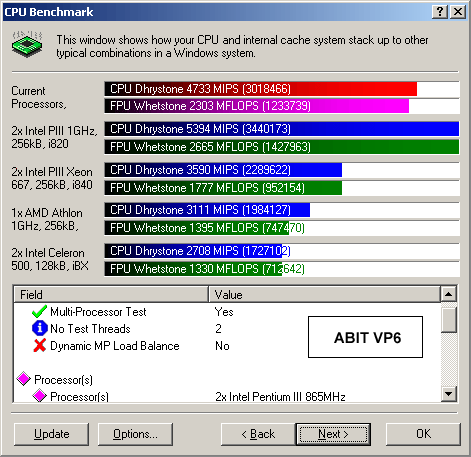
Task: Click the Field column header
Action: click(x=111, y=294)
